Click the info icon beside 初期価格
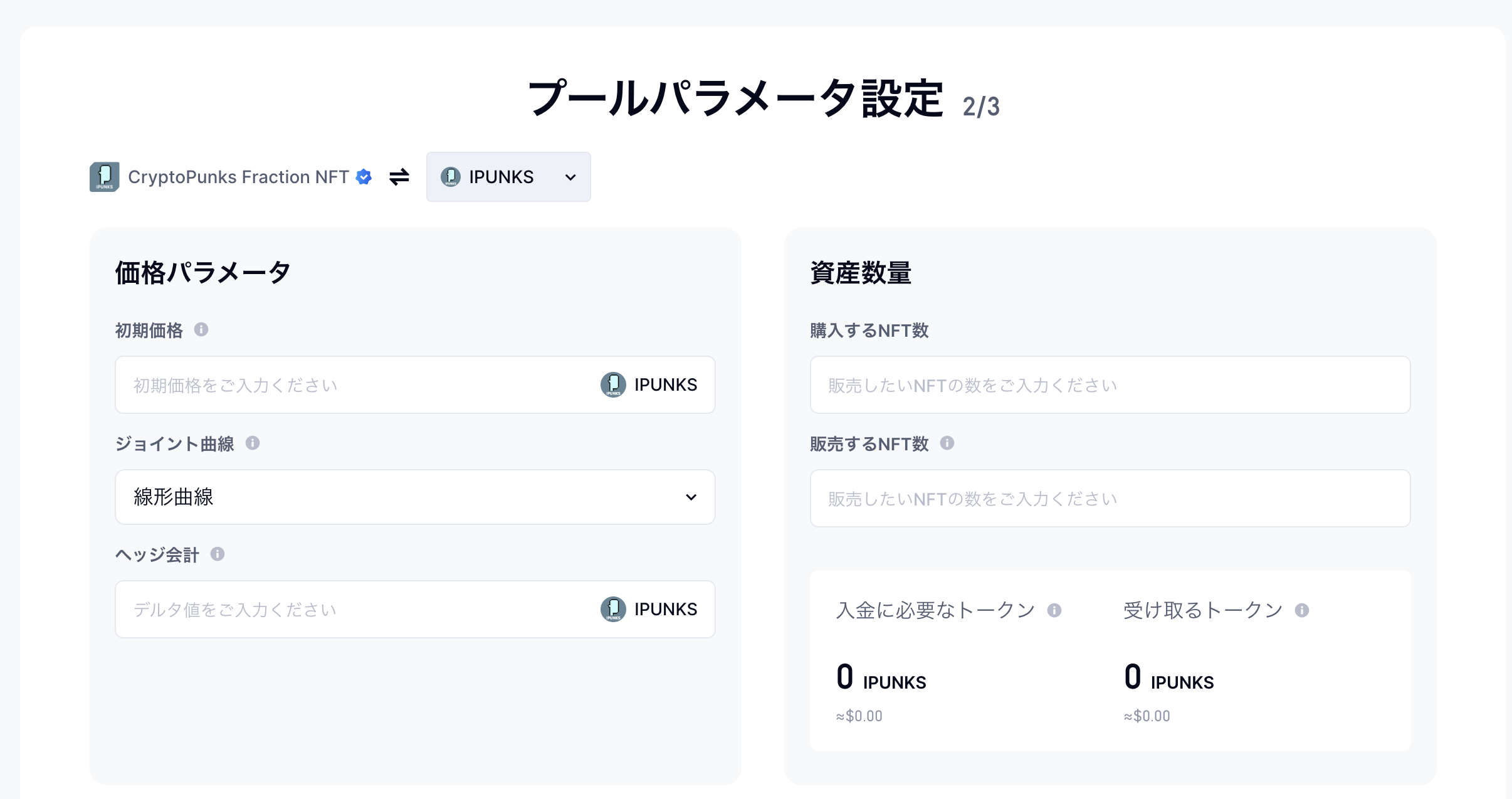The height and width of the screenshot is (799, 1512). click(201, 329)
